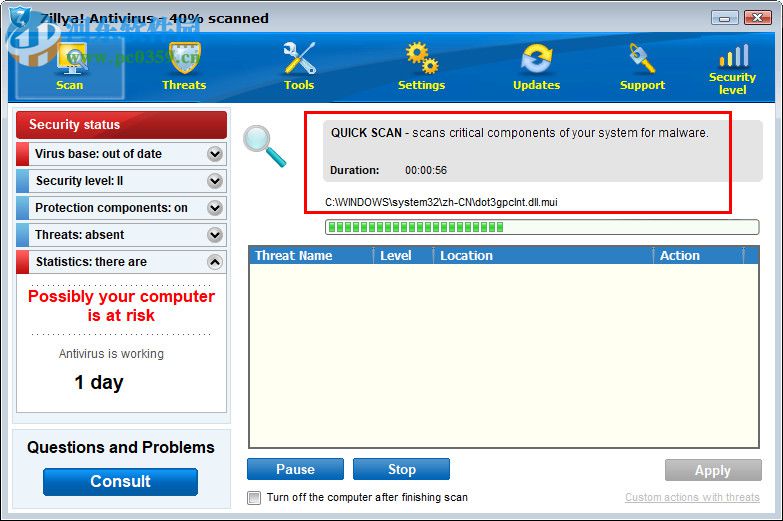Expand the Threats: absent row
This screenshot has width=783, height=521.
click(x=121, y=235)
